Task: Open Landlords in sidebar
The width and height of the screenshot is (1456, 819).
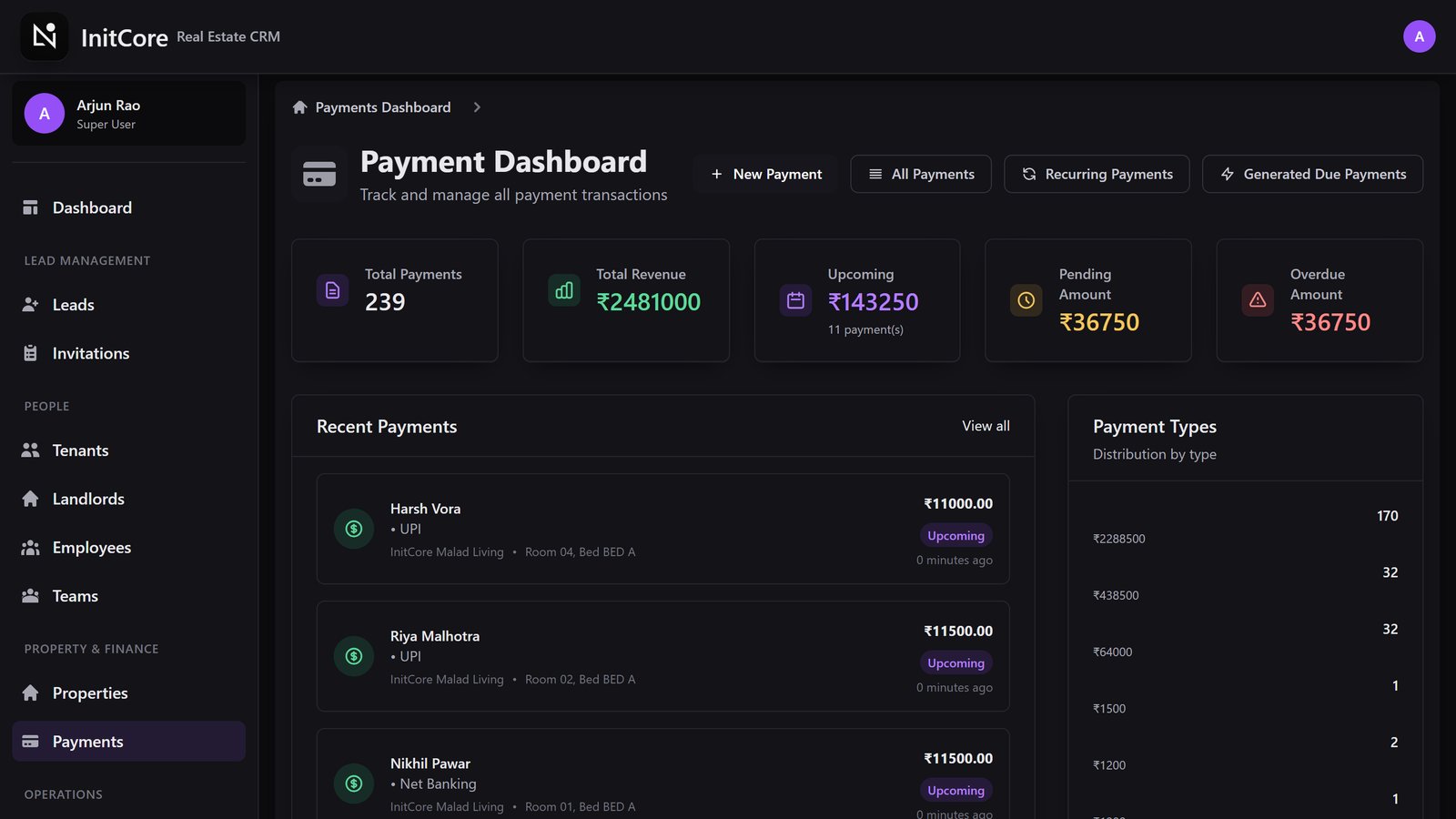Action: click(x=129, y=499)
